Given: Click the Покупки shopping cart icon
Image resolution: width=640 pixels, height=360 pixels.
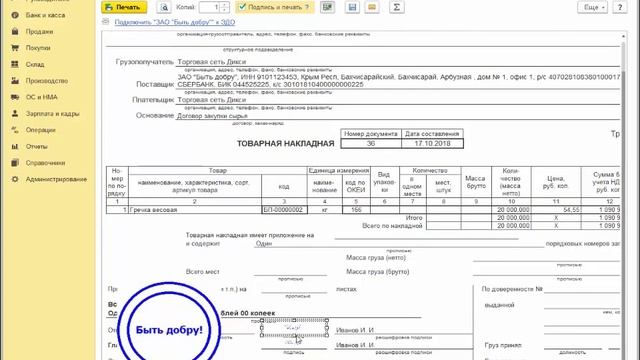Looking at the screenshot, I should coord(15,48).
